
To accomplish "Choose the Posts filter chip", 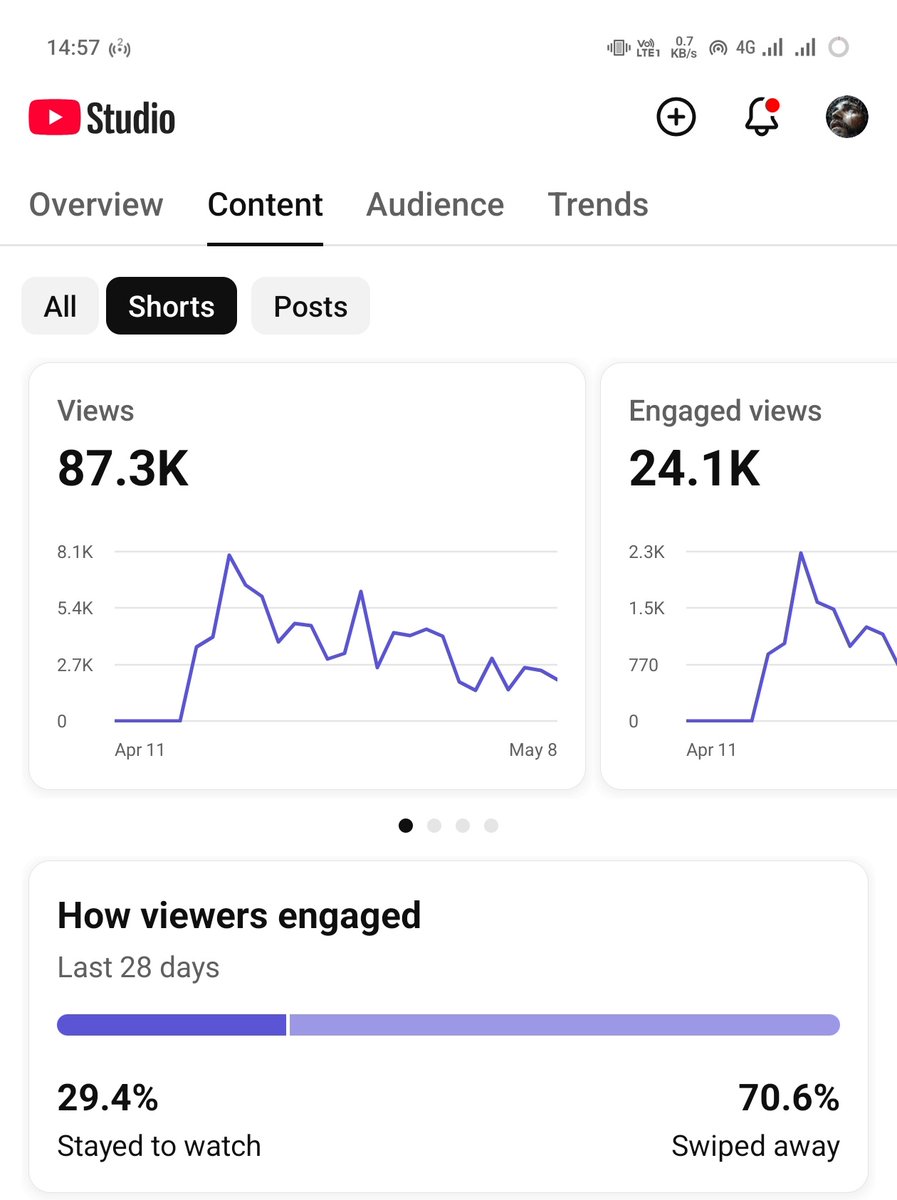I will (310, 306).
